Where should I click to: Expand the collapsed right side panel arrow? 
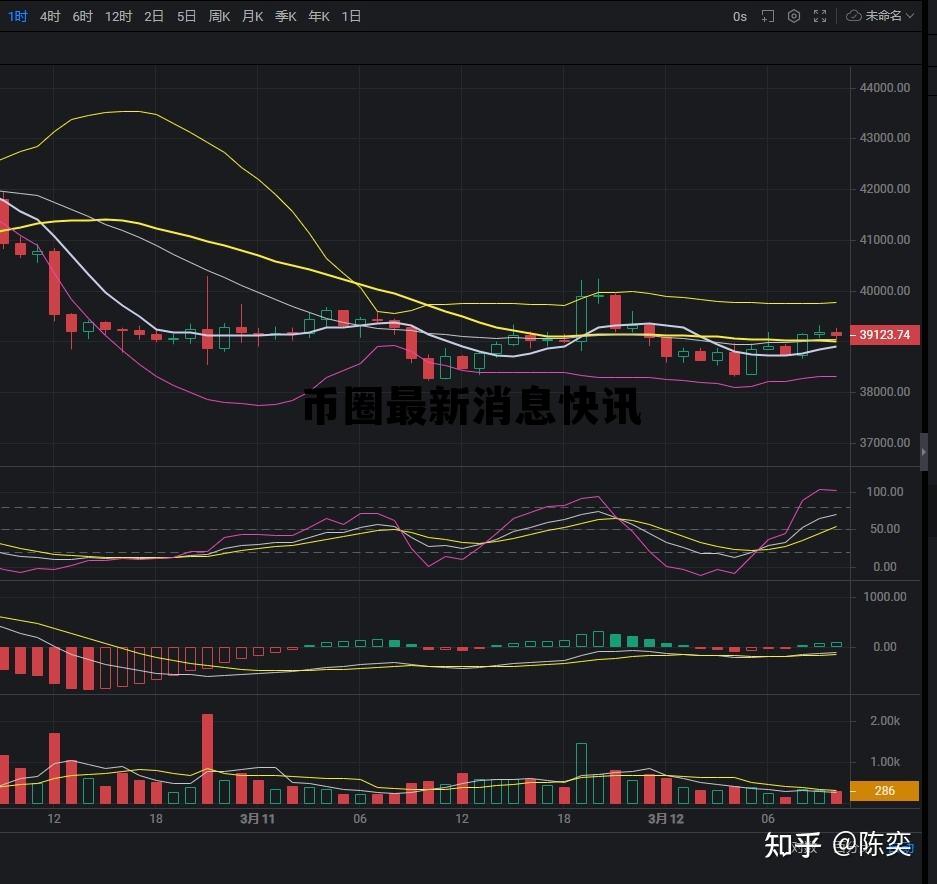[924, 452]
